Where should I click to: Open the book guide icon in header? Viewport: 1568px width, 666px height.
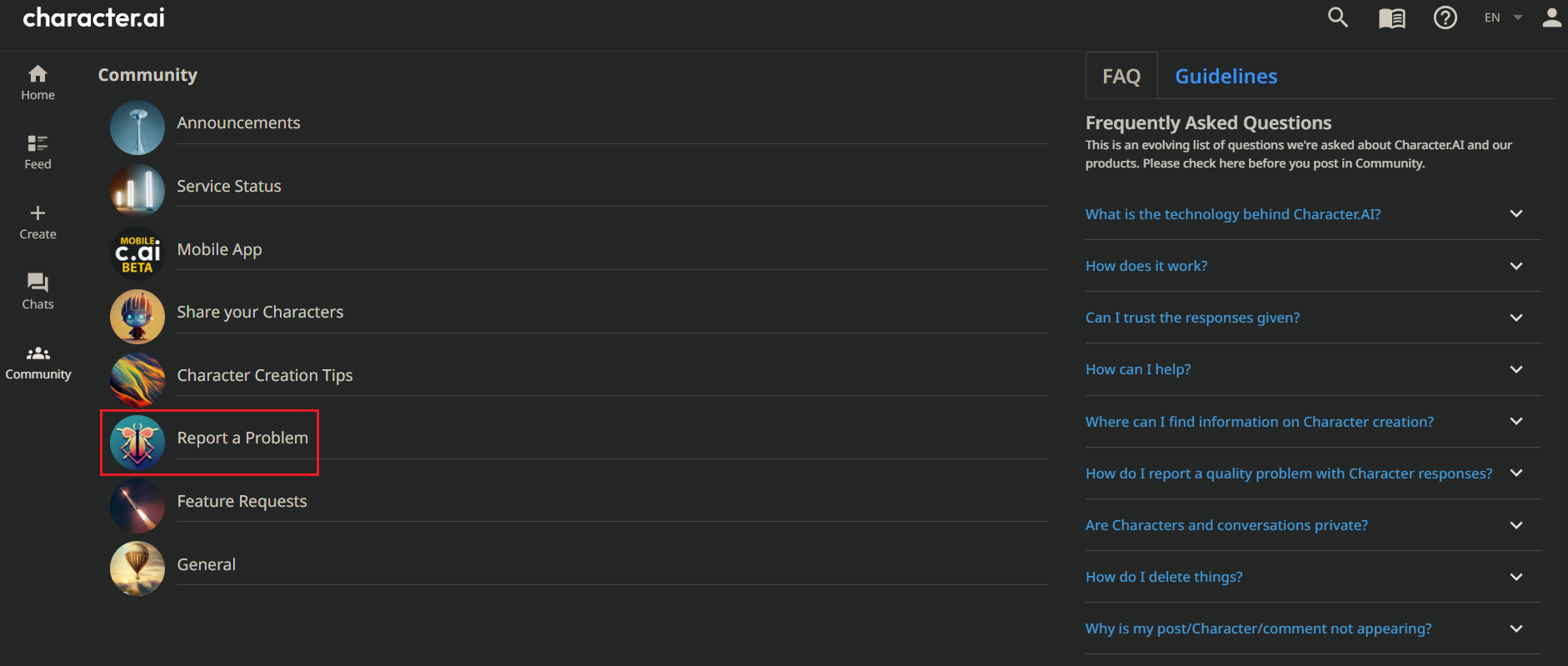pos(1391,18)
